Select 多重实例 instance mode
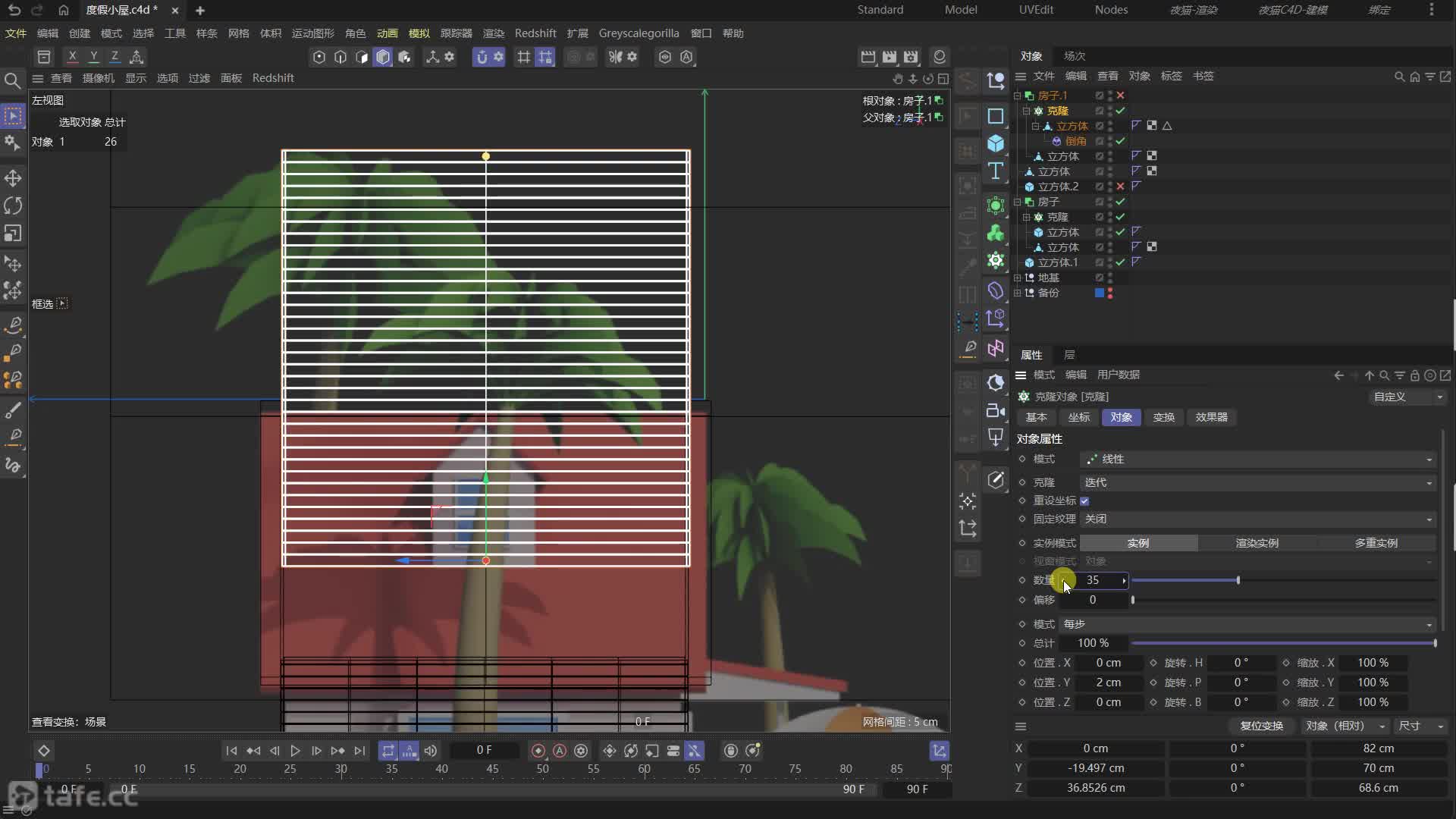1456x819 pixels. point(1376,544)
